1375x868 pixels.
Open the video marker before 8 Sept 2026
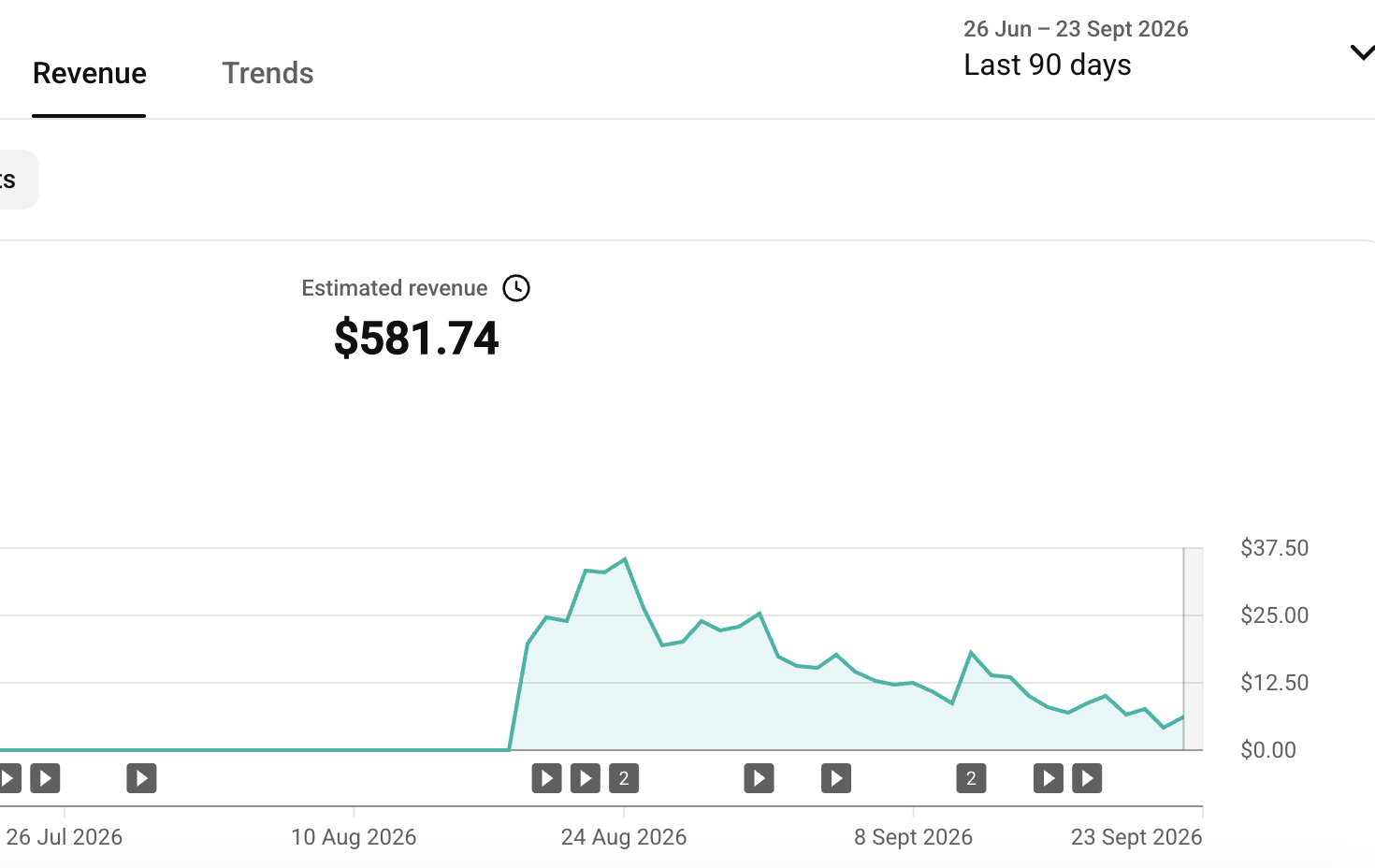coord(836,778)
